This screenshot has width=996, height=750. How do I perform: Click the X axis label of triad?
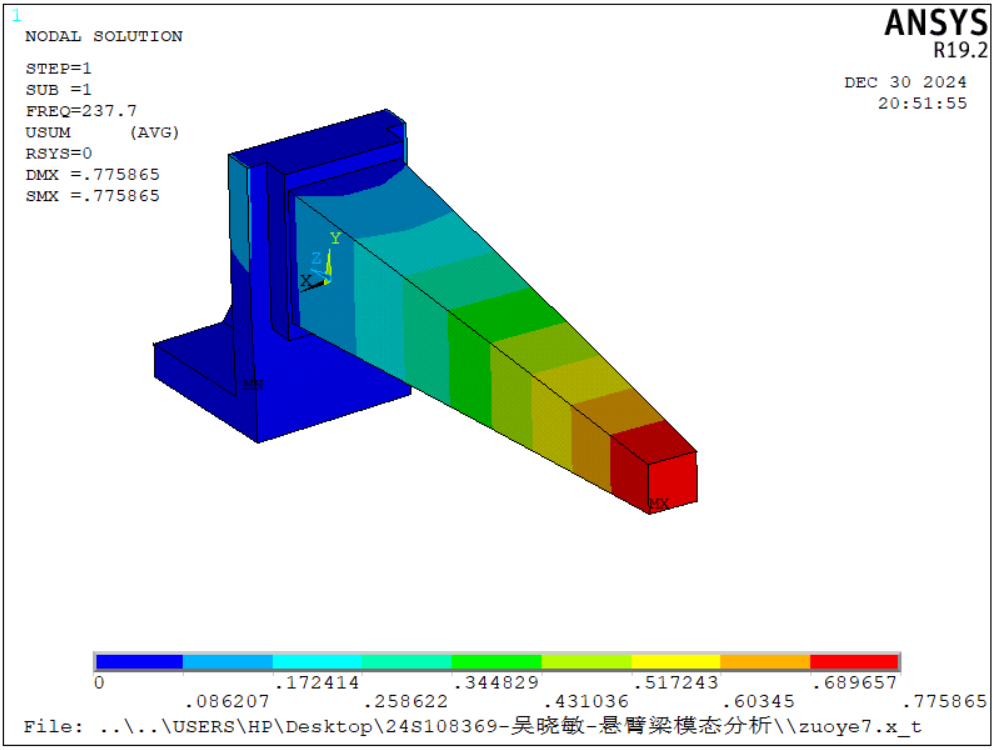306,280
